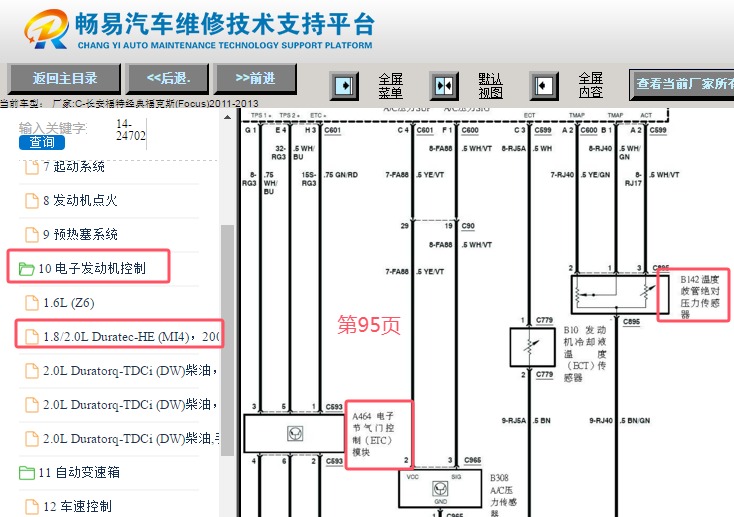Click the A464 电子节气门控制 ETC module label

tap(373, 434)
